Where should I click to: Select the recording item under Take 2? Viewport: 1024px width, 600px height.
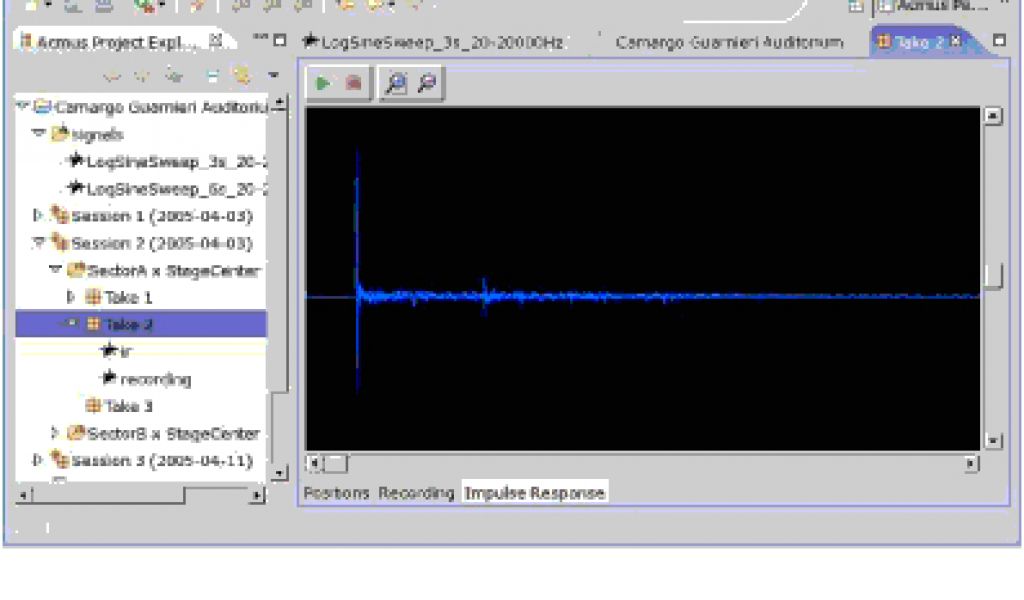[155, 379]
